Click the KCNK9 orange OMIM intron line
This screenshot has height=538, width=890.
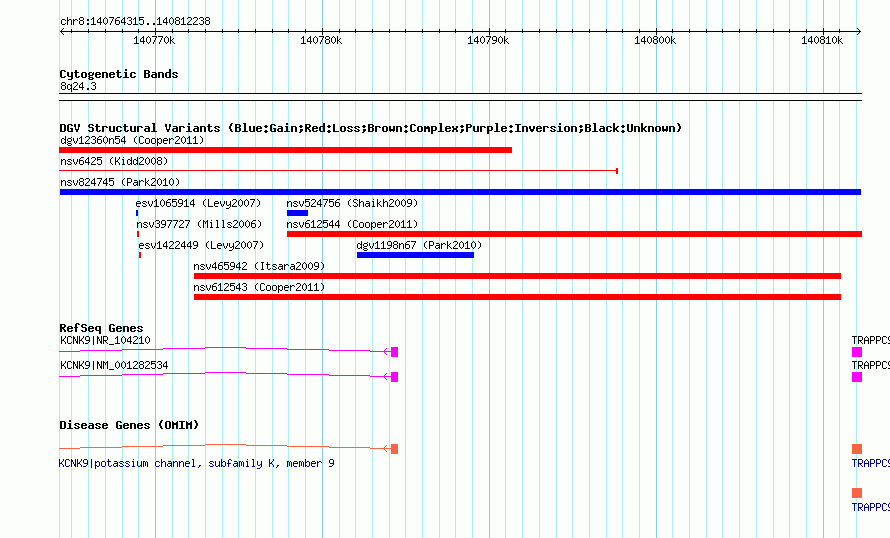224,447
